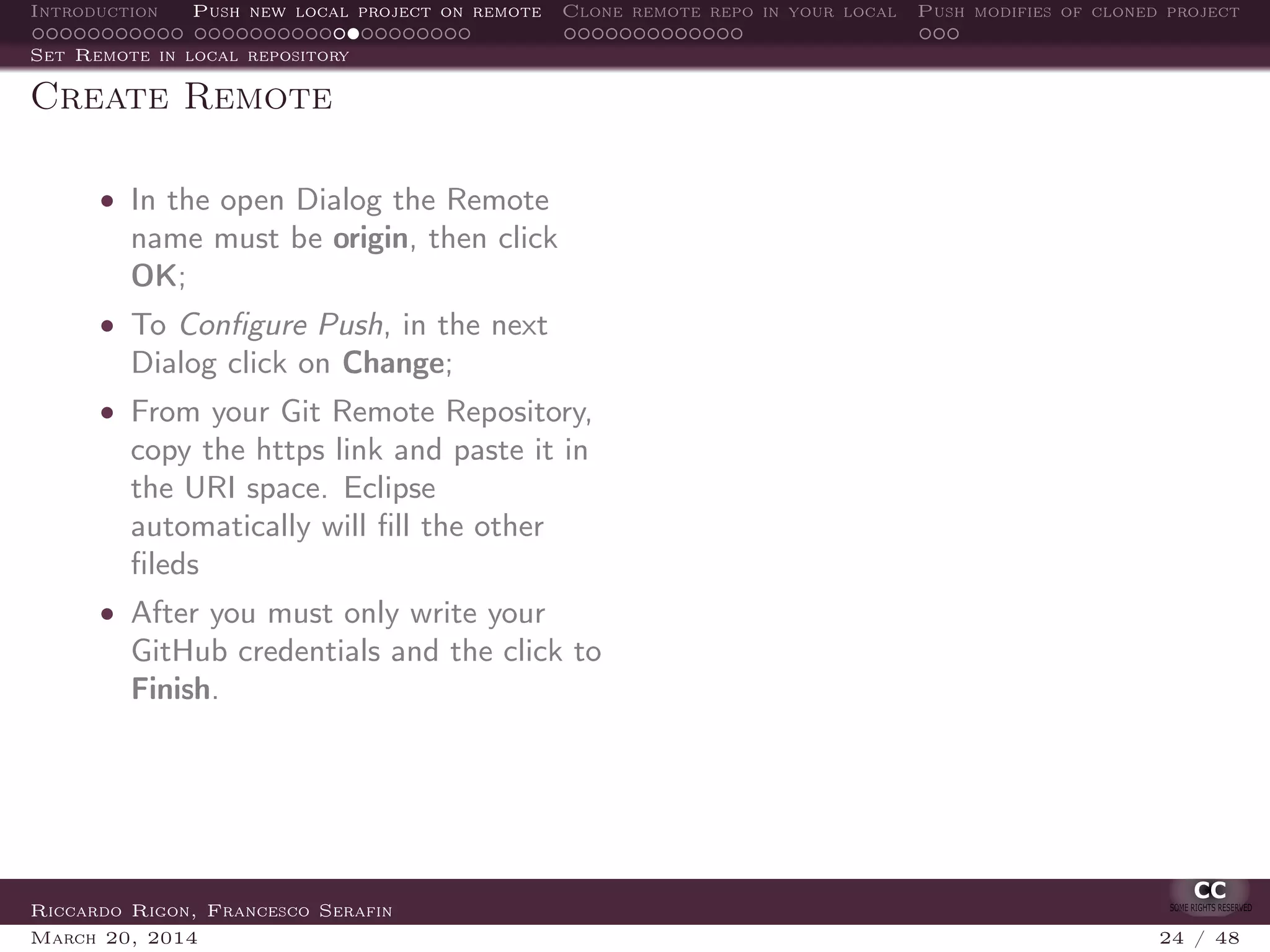The image size is (1270, 952).
Task: Go to Push new local project on remote section
Action: click(367, 12)
